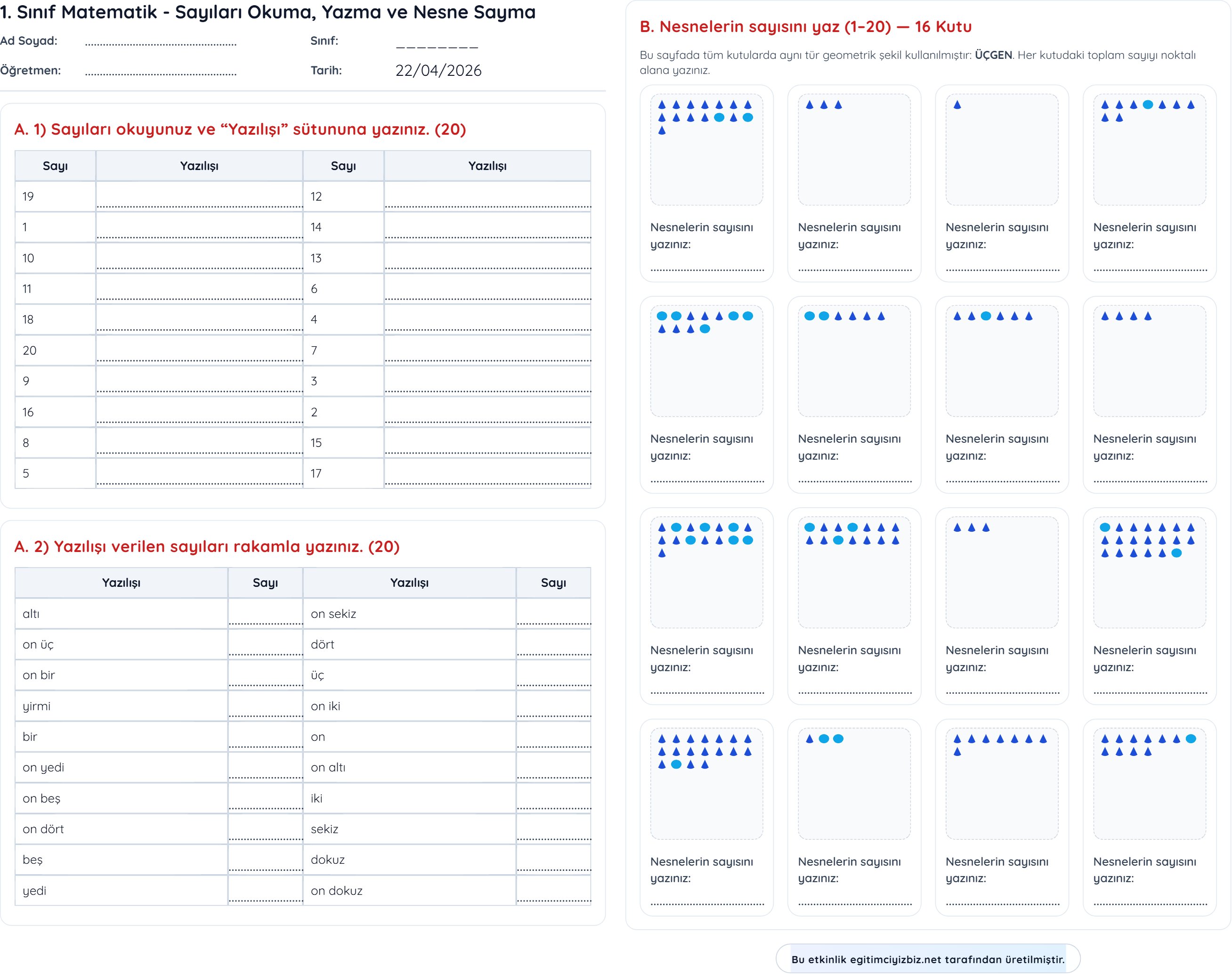The width and height of the screenshot is (1232, 974).
Task: Click the circle shape in the top-right box
Action: 1148,105
